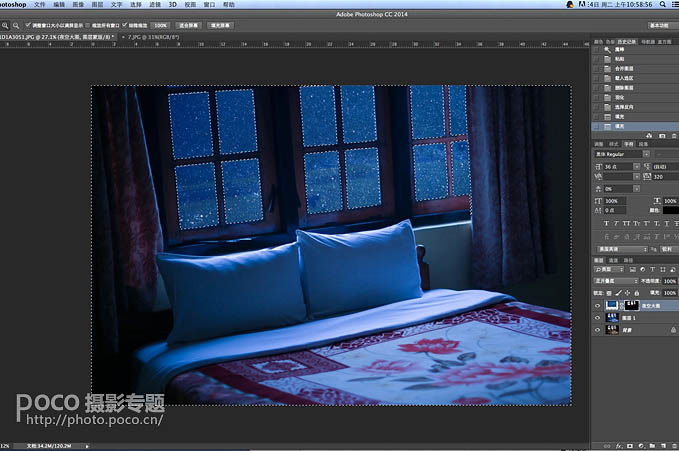Hide the 夜空大图 layer eye icon
The height and width of the screenshot is (451, 679).
(598, 306)
